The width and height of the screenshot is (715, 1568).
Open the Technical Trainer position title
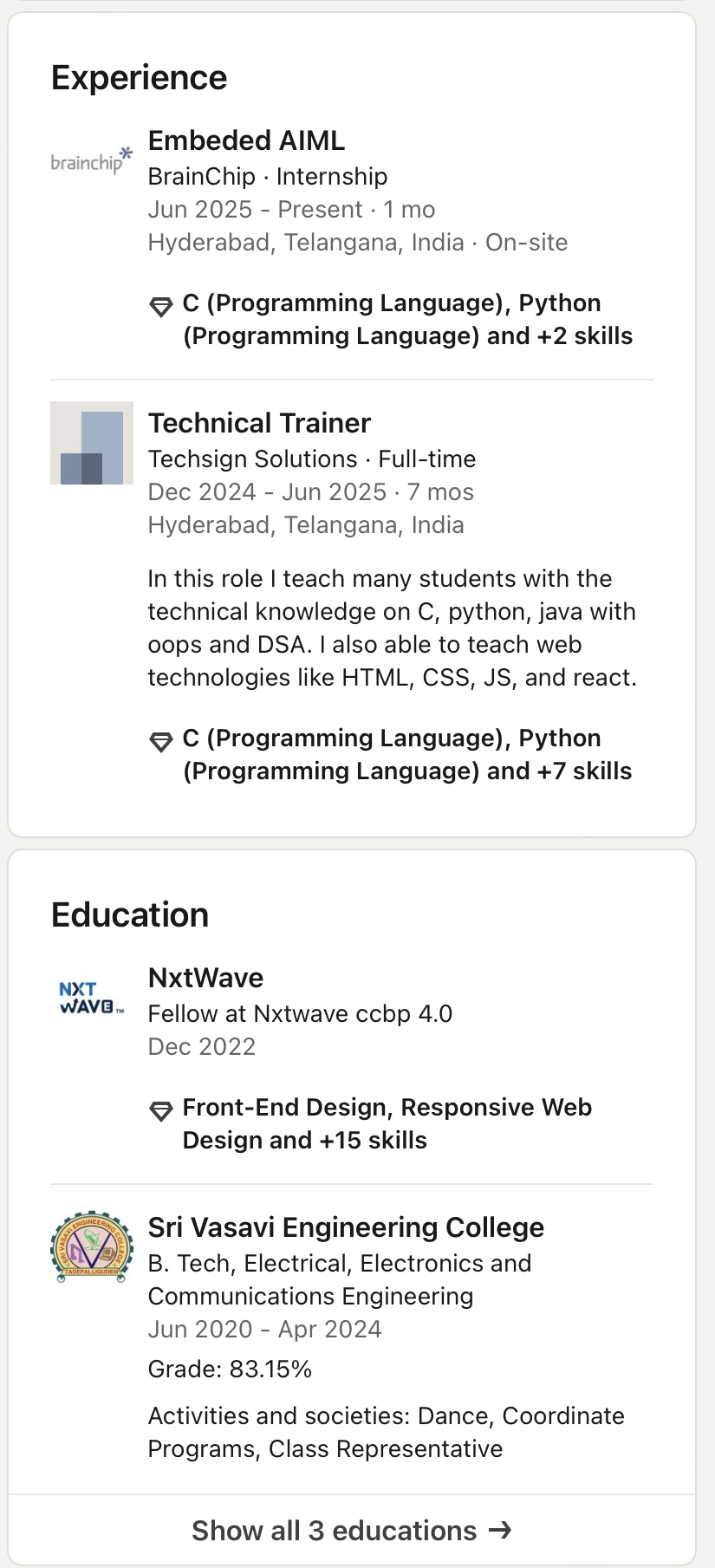pos(259,423)
